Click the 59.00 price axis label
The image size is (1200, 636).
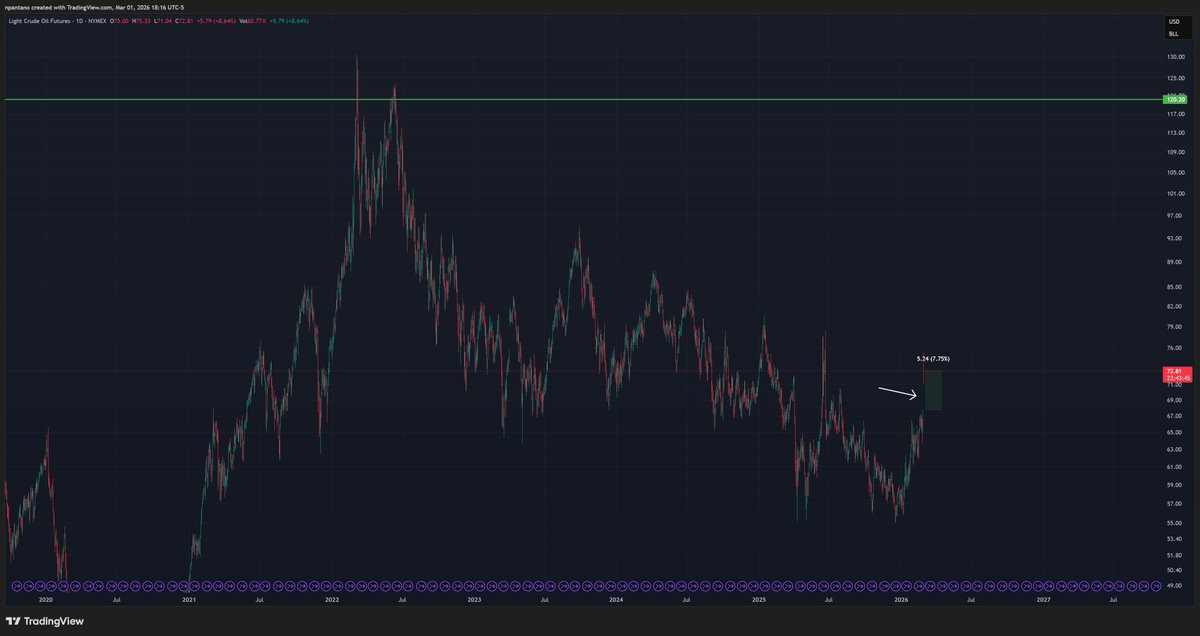pyautogui.click(x=1174, y=484)
